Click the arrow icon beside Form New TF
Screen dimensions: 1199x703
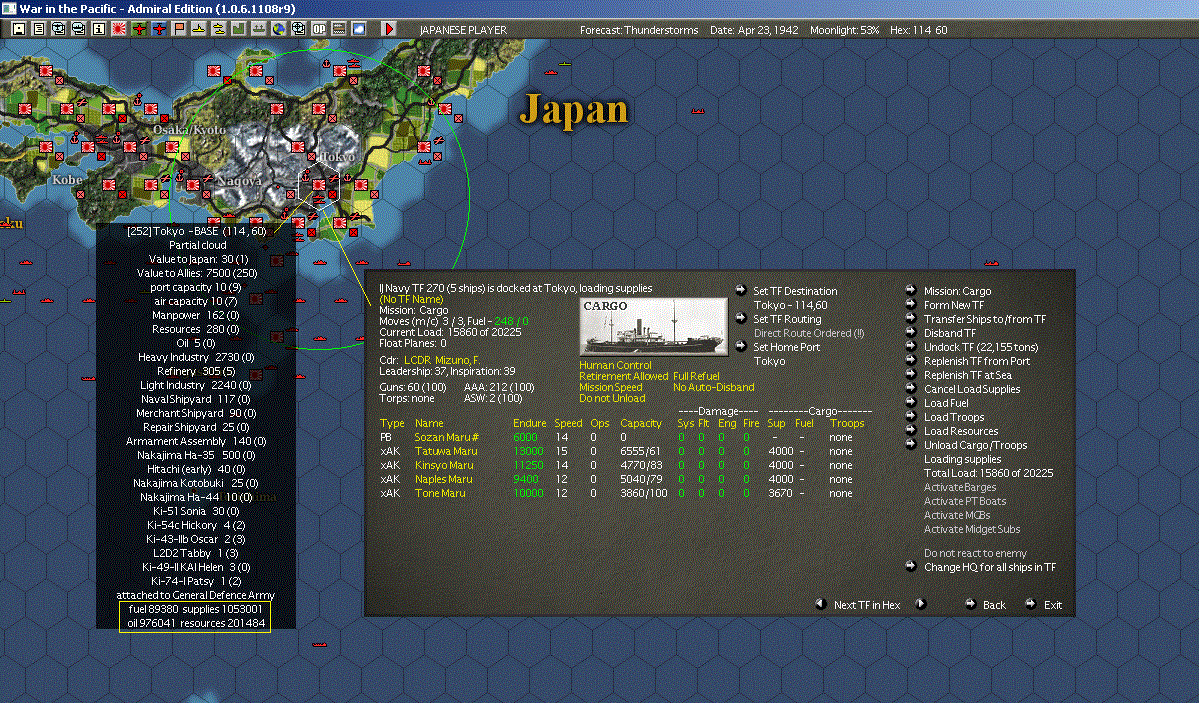tap(911, 304)
